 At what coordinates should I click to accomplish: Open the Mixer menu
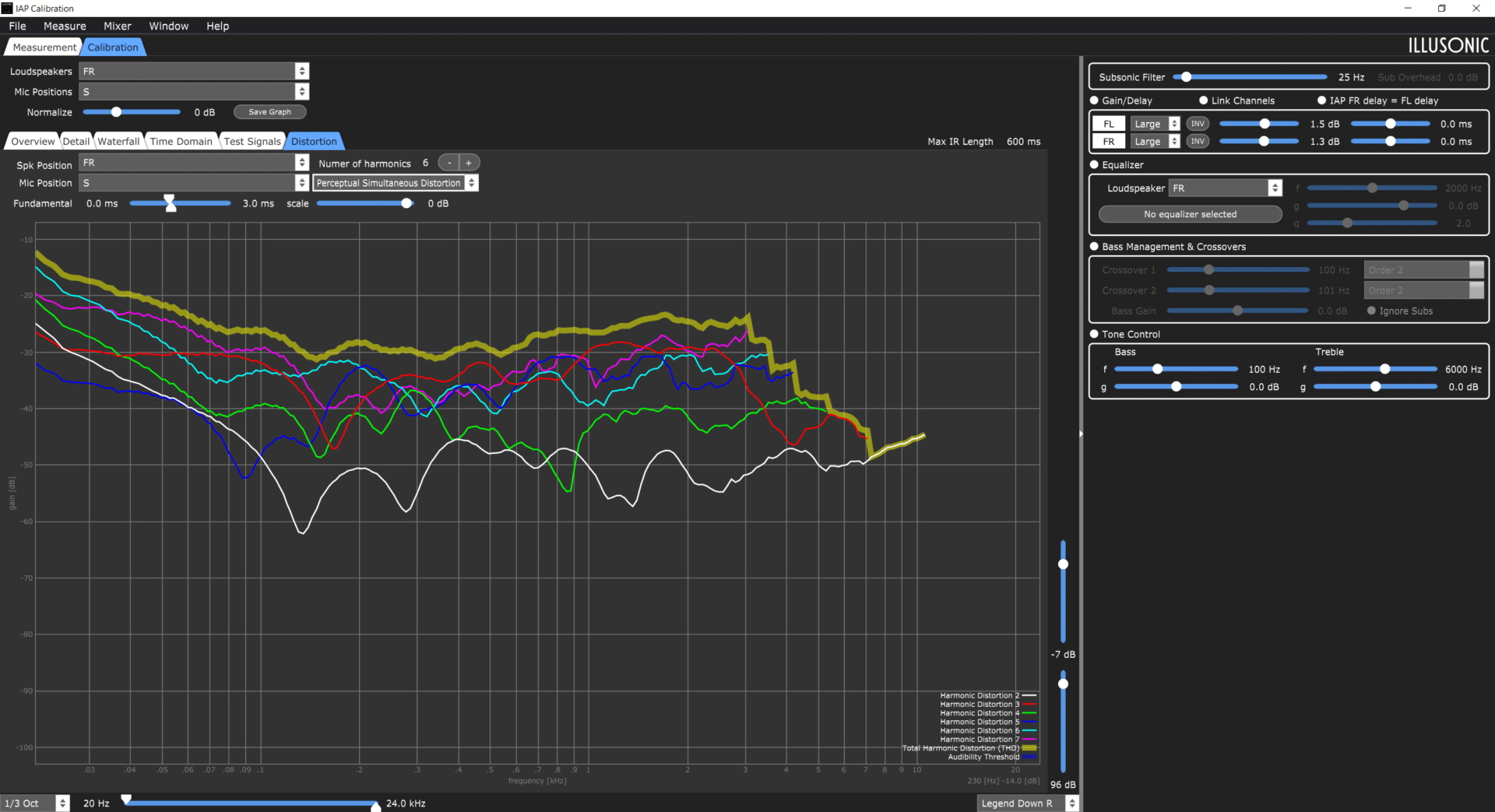tap(118, 26)
